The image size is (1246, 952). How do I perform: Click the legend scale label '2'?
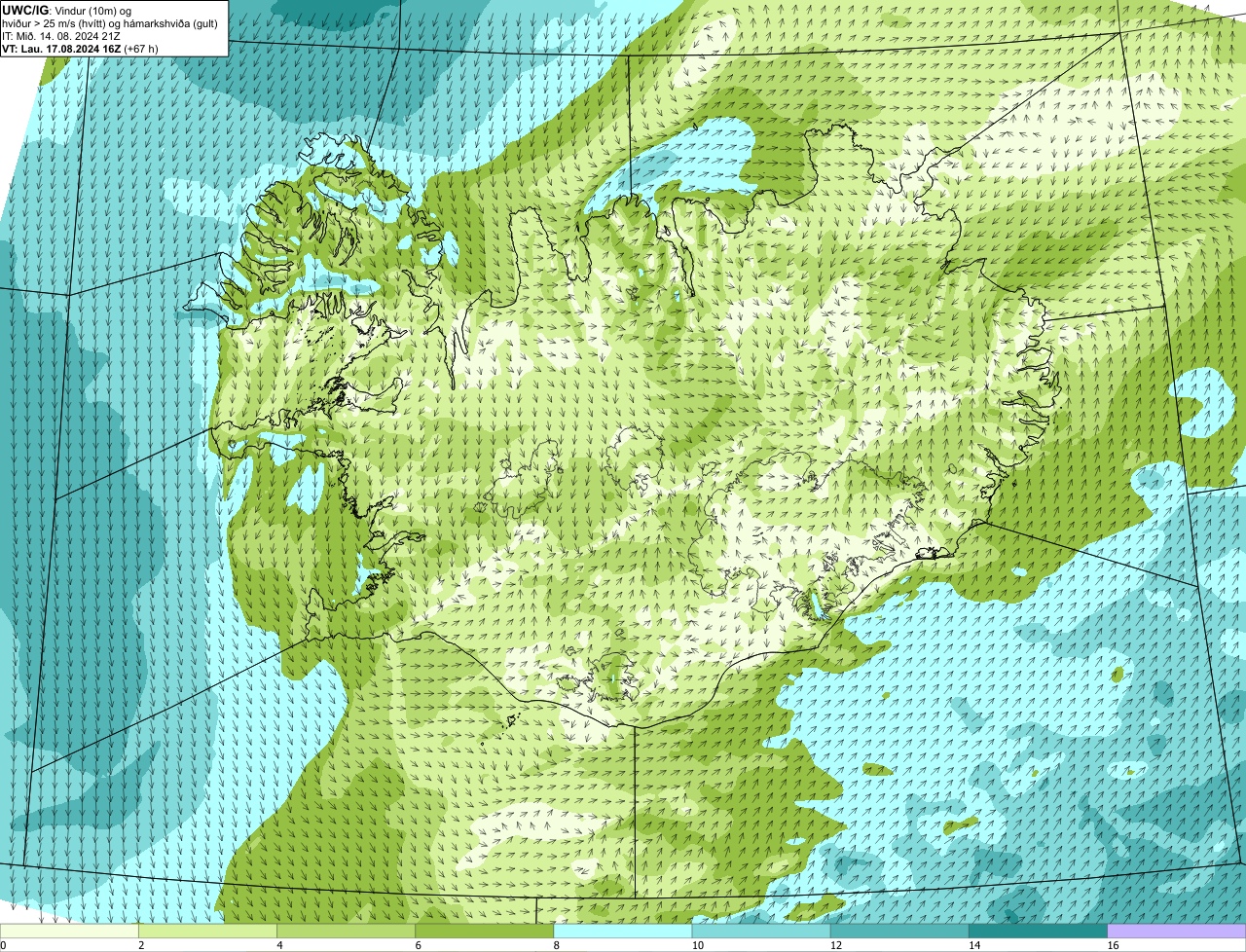click(x=142, y=945)
